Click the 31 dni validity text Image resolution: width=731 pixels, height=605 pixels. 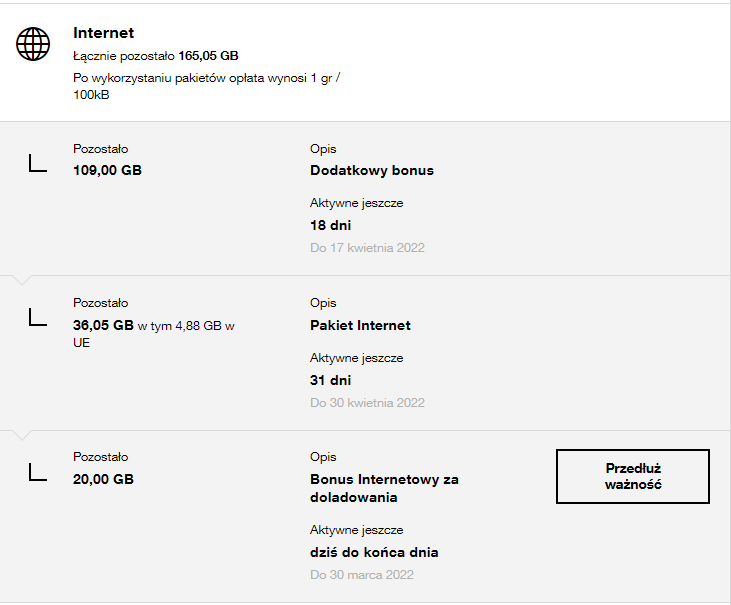(331, 380)
